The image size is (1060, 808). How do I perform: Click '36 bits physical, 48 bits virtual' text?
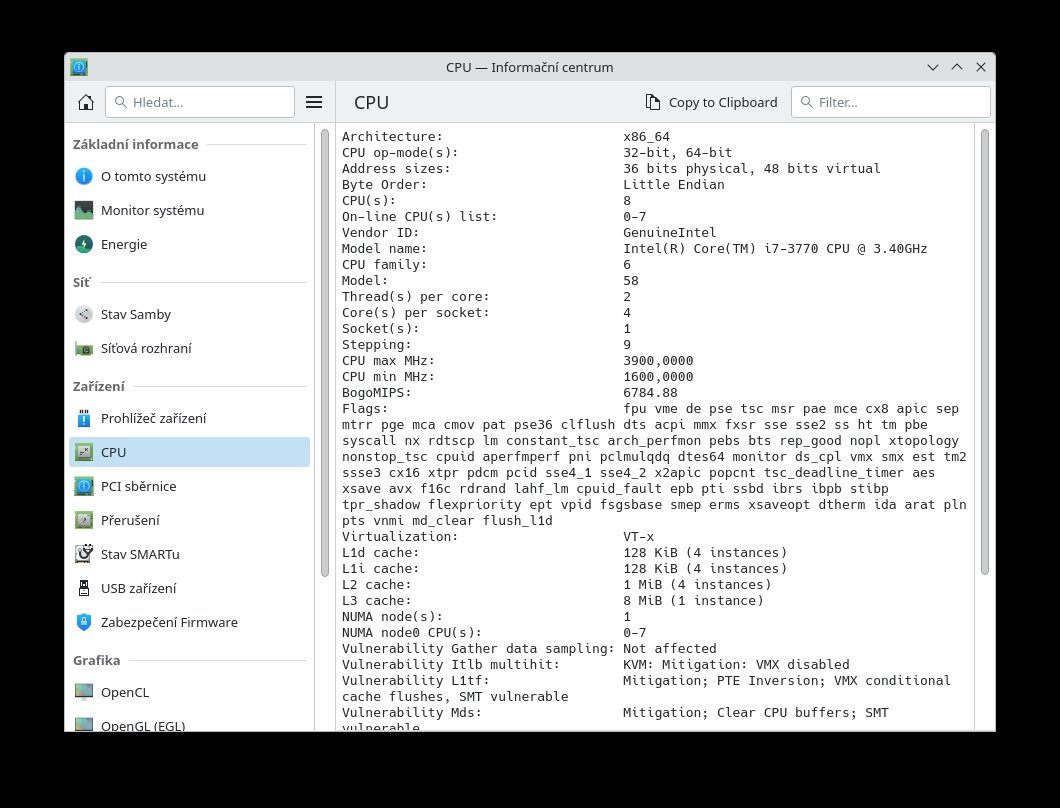[751, 168]
